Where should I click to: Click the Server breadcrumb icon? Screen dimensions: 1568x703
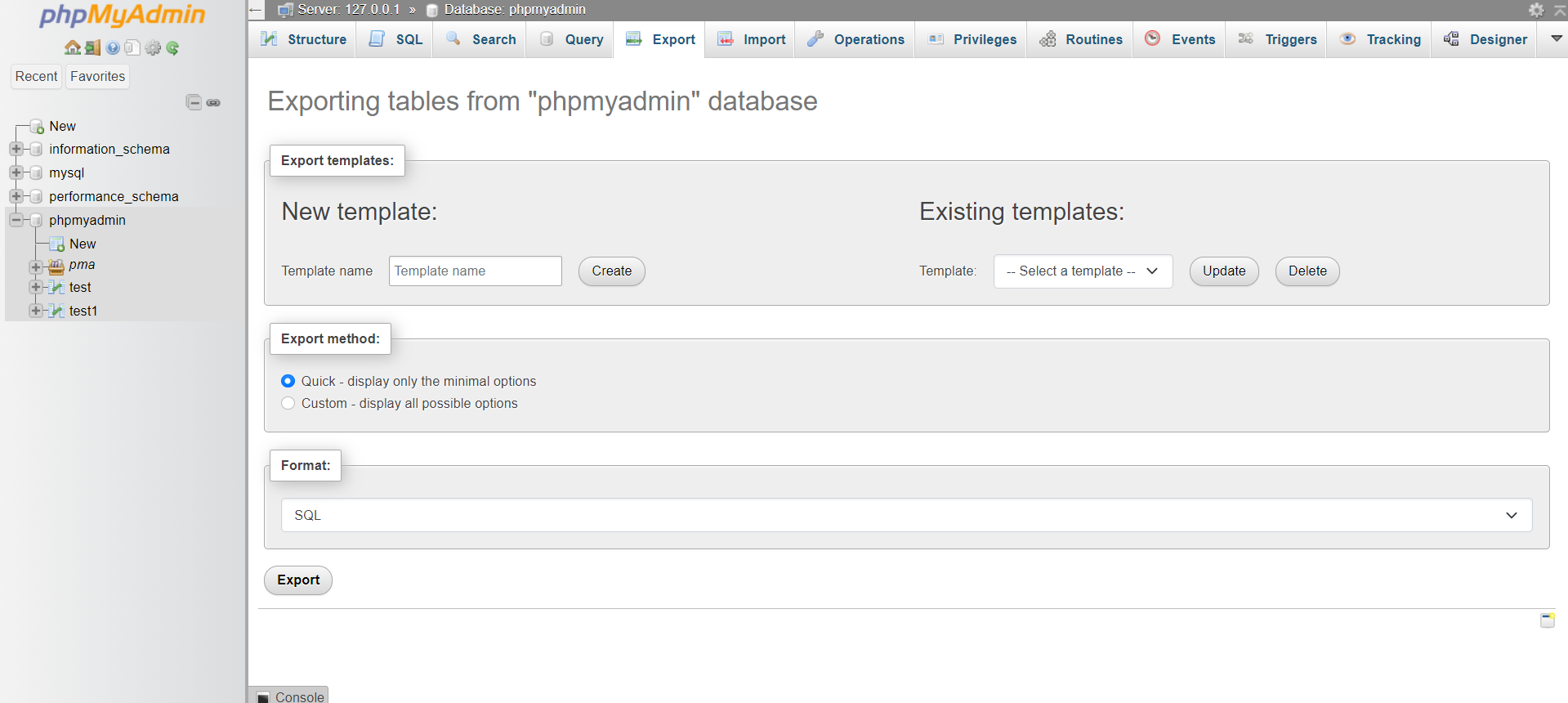(285, 10)
